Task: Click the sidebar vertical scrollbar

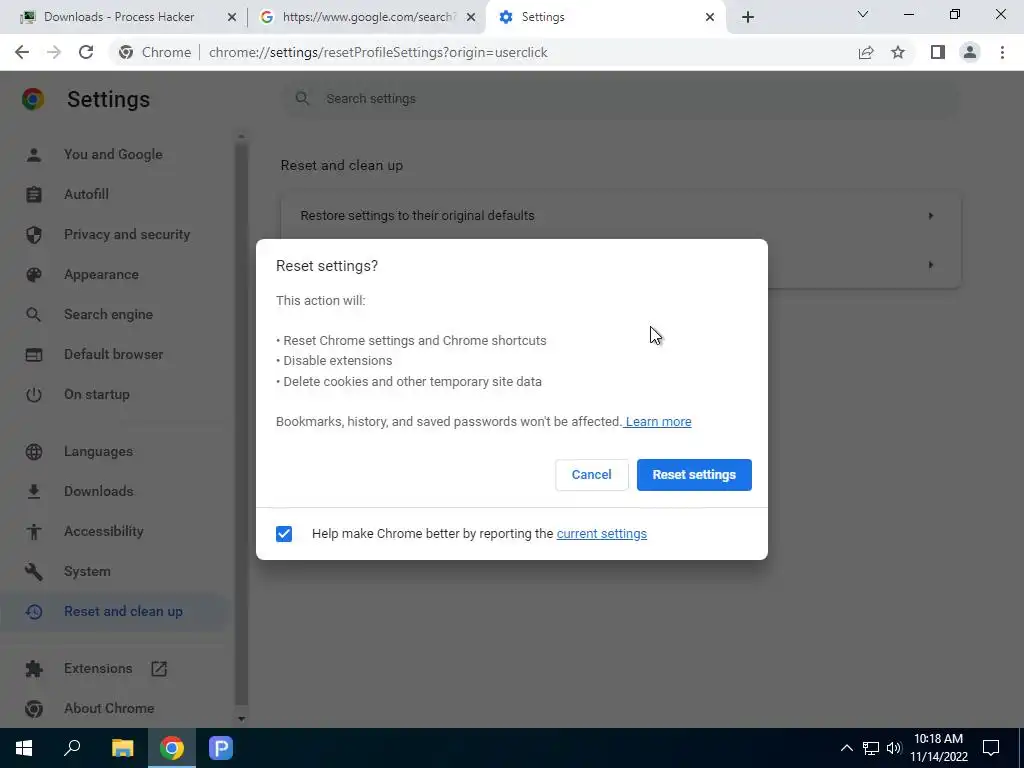Action: coord(241,424)
